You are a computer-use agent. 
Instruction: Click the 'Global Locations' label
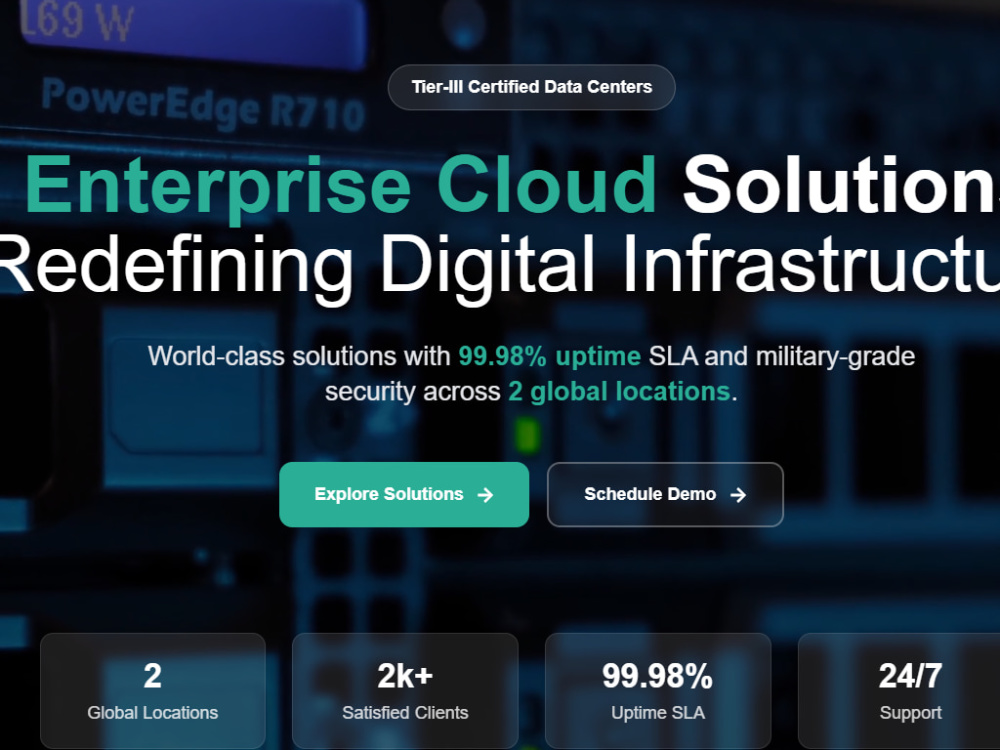coord(152,712)
